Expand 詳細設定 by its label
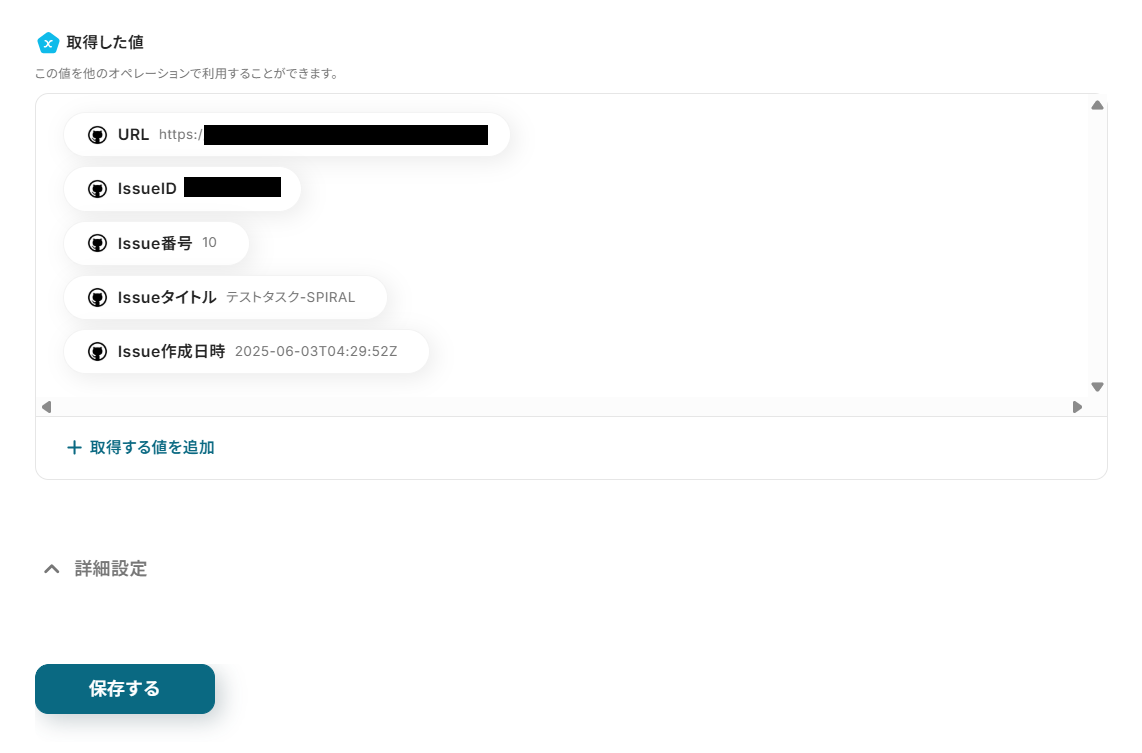1142x753 pixels. click(x=111, y=569)
